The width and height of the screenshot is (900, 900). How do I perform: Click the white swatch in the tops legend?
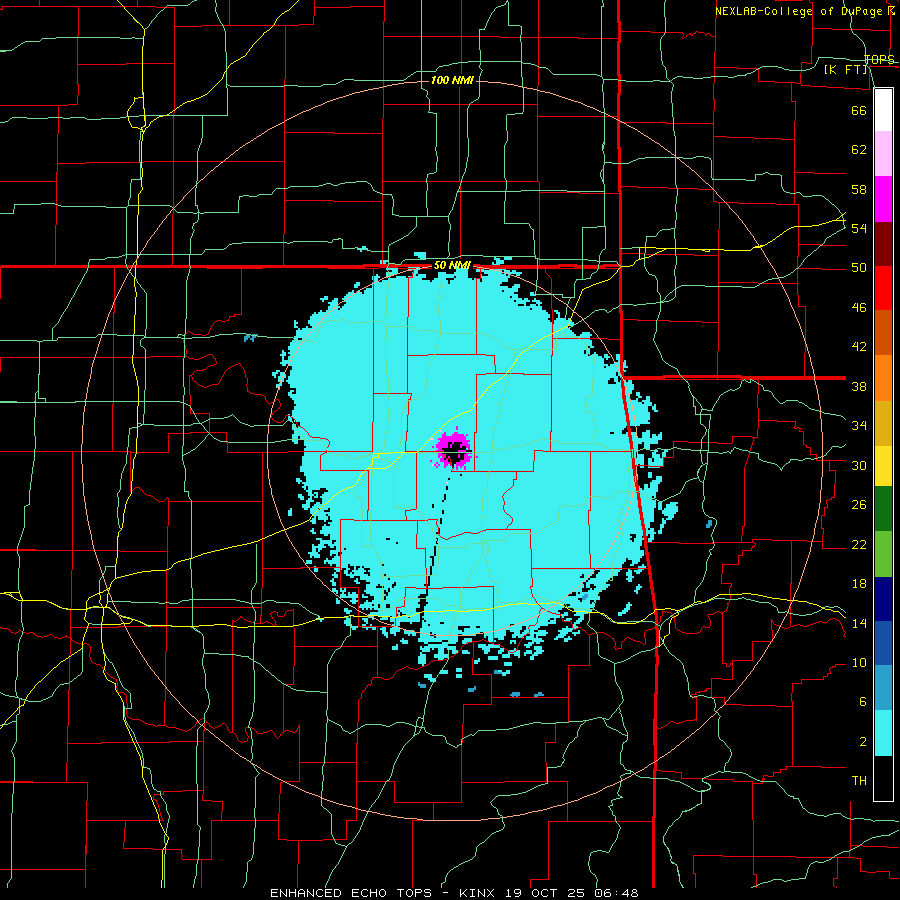pos(883,110)
